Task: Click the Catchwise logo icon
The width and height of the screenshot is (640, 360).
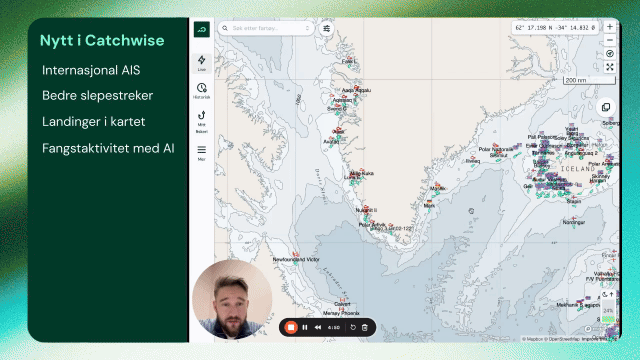Action: (202, 29)
